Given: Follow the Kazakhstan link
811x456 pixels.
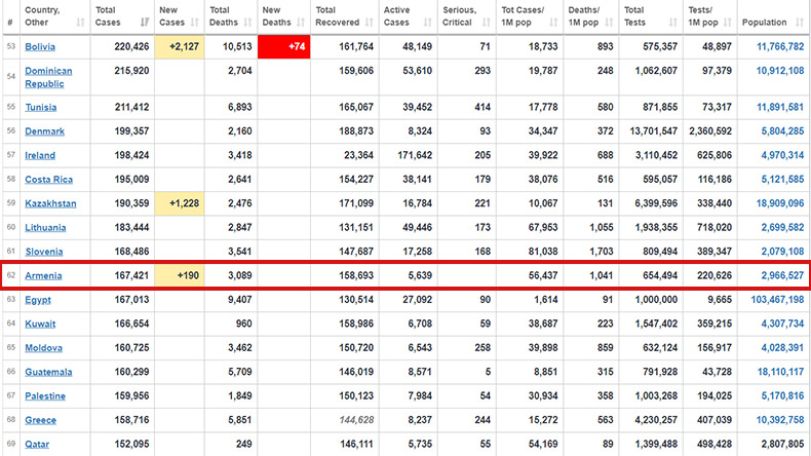Looking at the screenshot, I should pyautogui.click(x=51, y=204).
